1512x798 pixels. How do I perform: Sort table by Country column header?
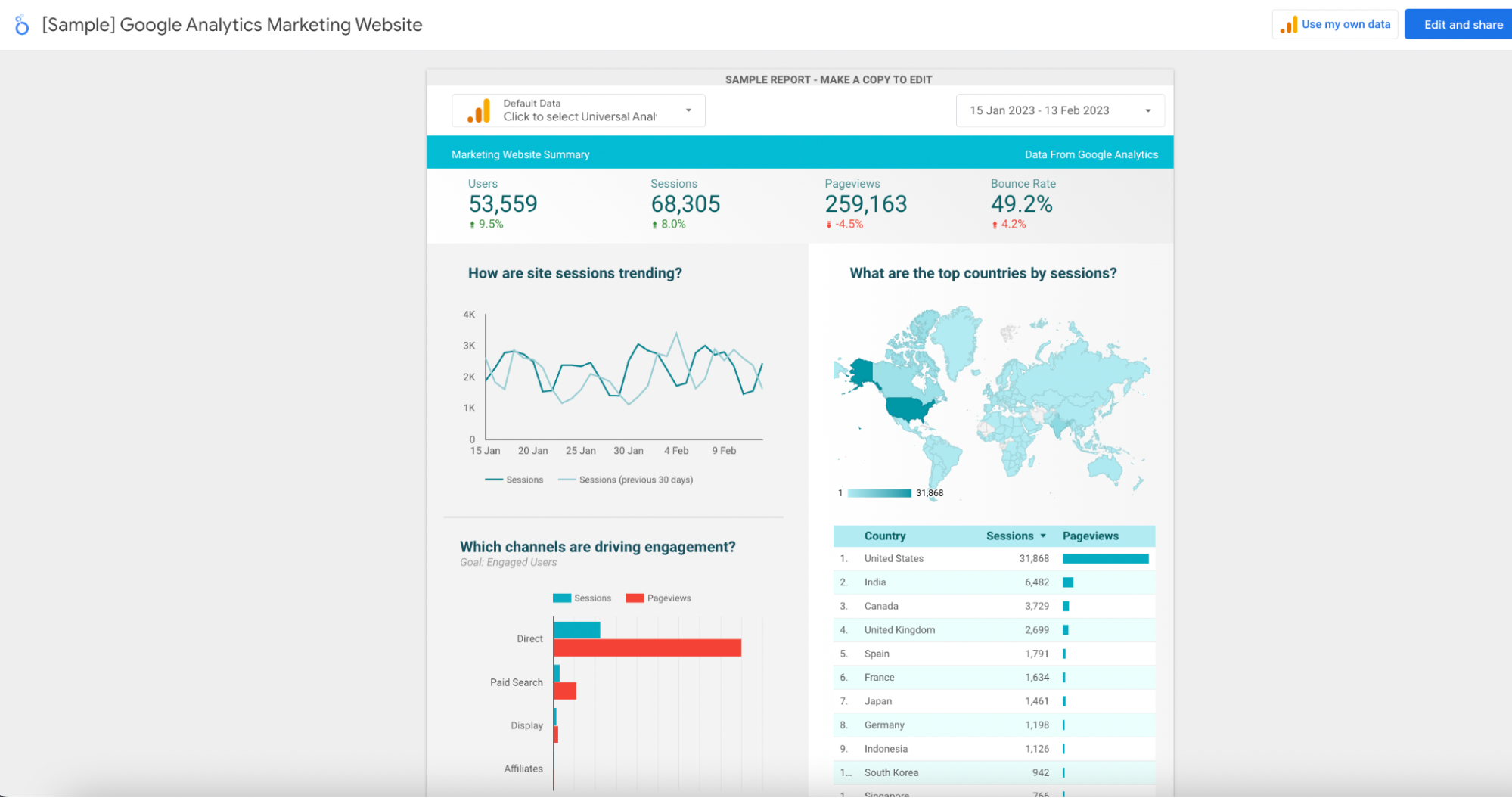885,536
